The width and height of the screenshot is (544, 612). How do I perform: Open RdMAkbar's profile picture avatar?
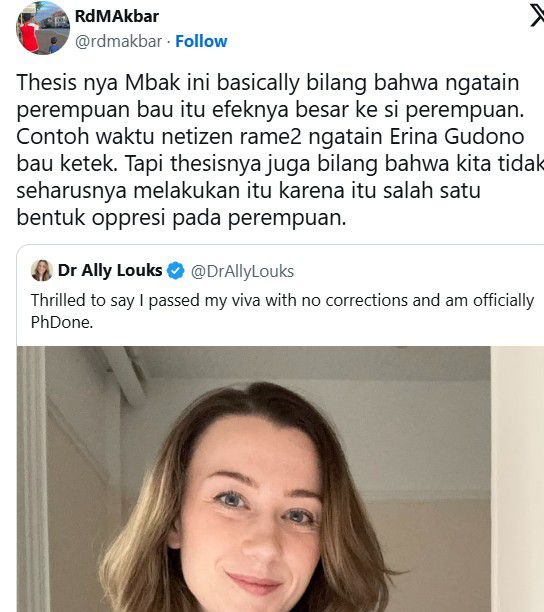pyautogui.click(x=43, y=28)
